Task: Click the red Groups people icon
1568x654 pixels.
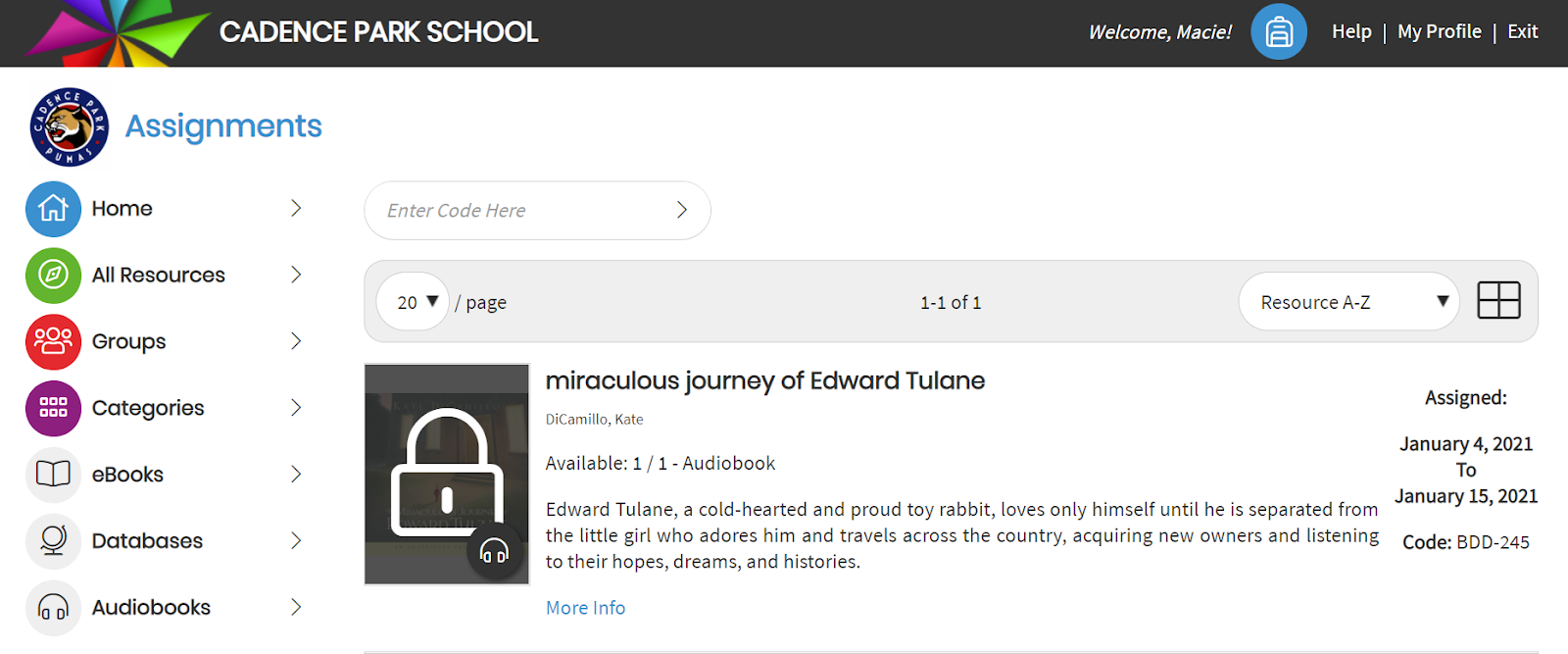Action: 53,341
